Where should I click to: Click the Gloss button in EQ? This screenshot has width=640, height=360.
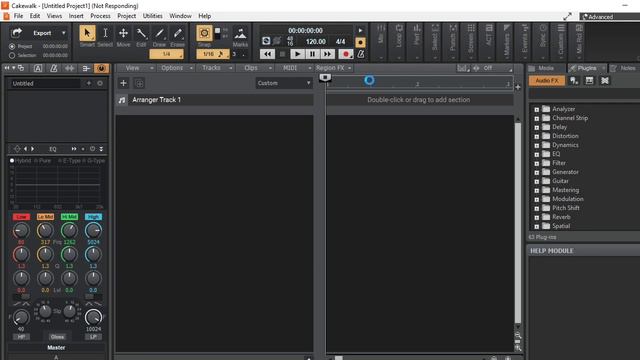tap(57, 337)
